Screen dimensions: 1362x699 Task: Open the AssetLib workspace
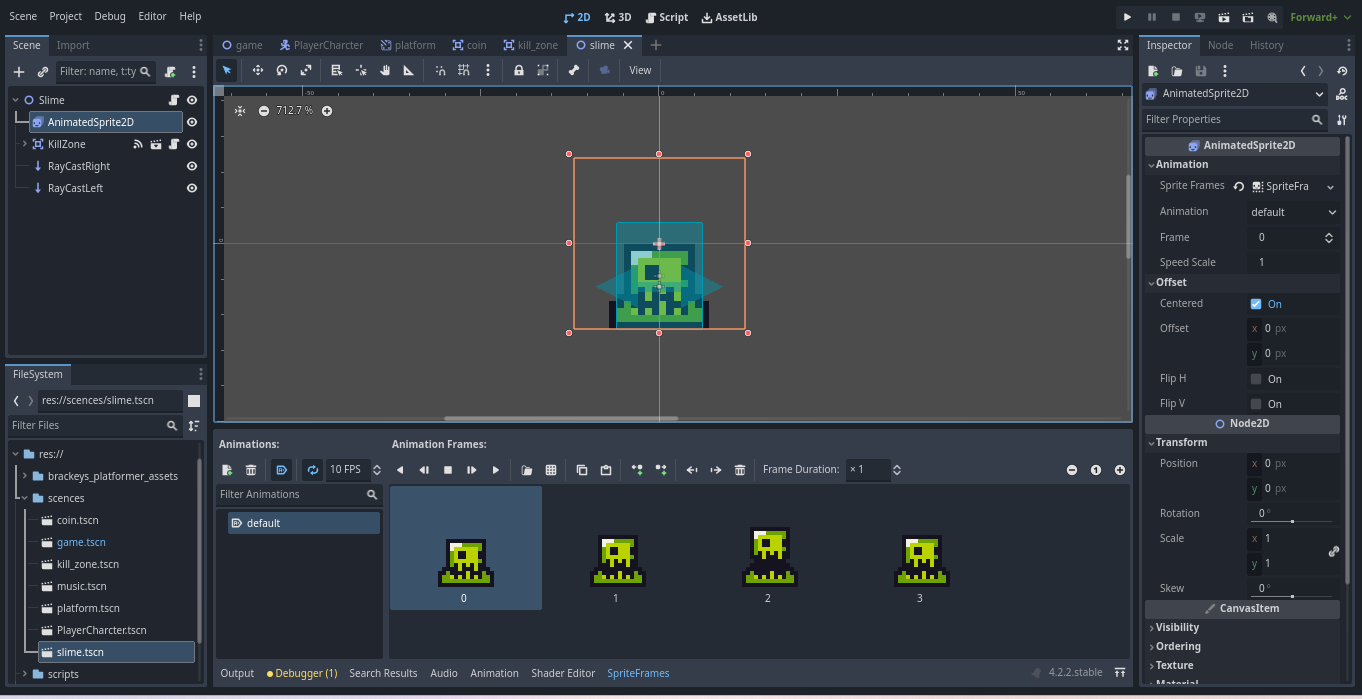729,17
